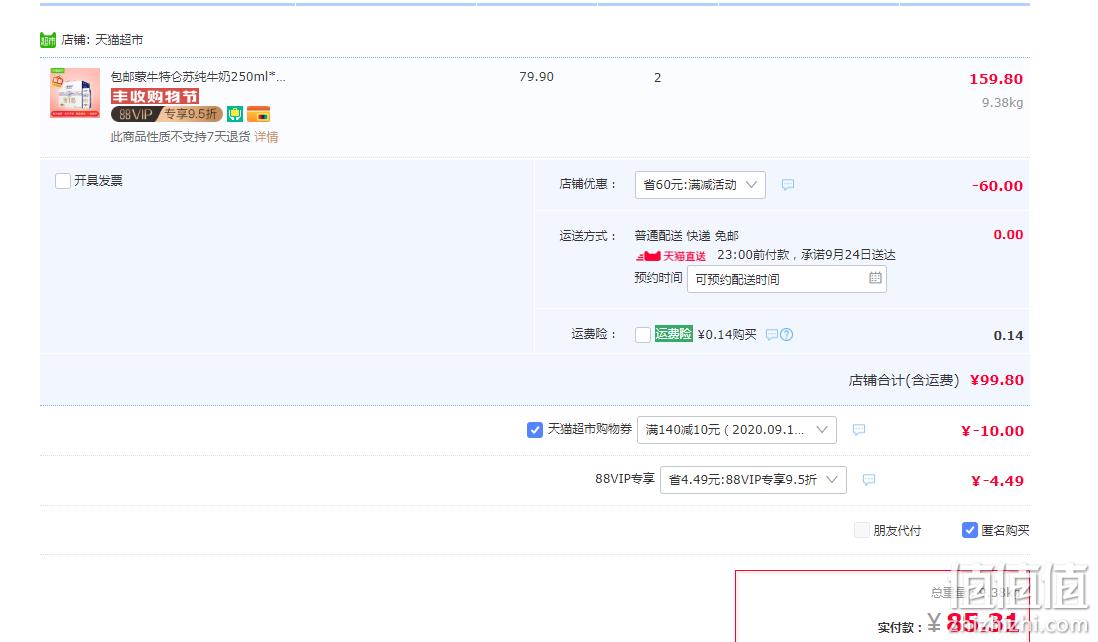
Task: Click the shipping fee amount 0.00
Action: pos(1008,235)
